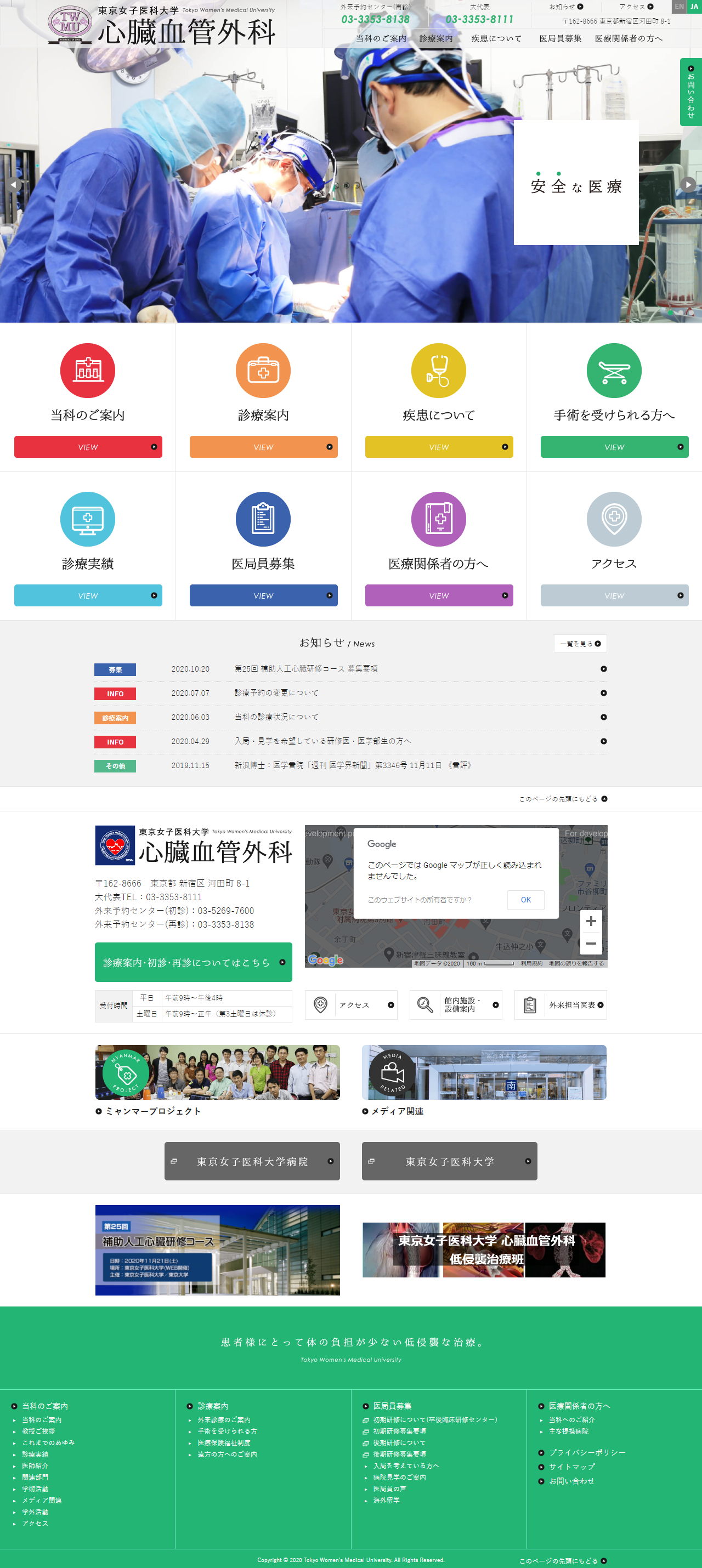
Task: Click the orange medical bag icon for 診療案内
Action: click(x=263, y=370)
